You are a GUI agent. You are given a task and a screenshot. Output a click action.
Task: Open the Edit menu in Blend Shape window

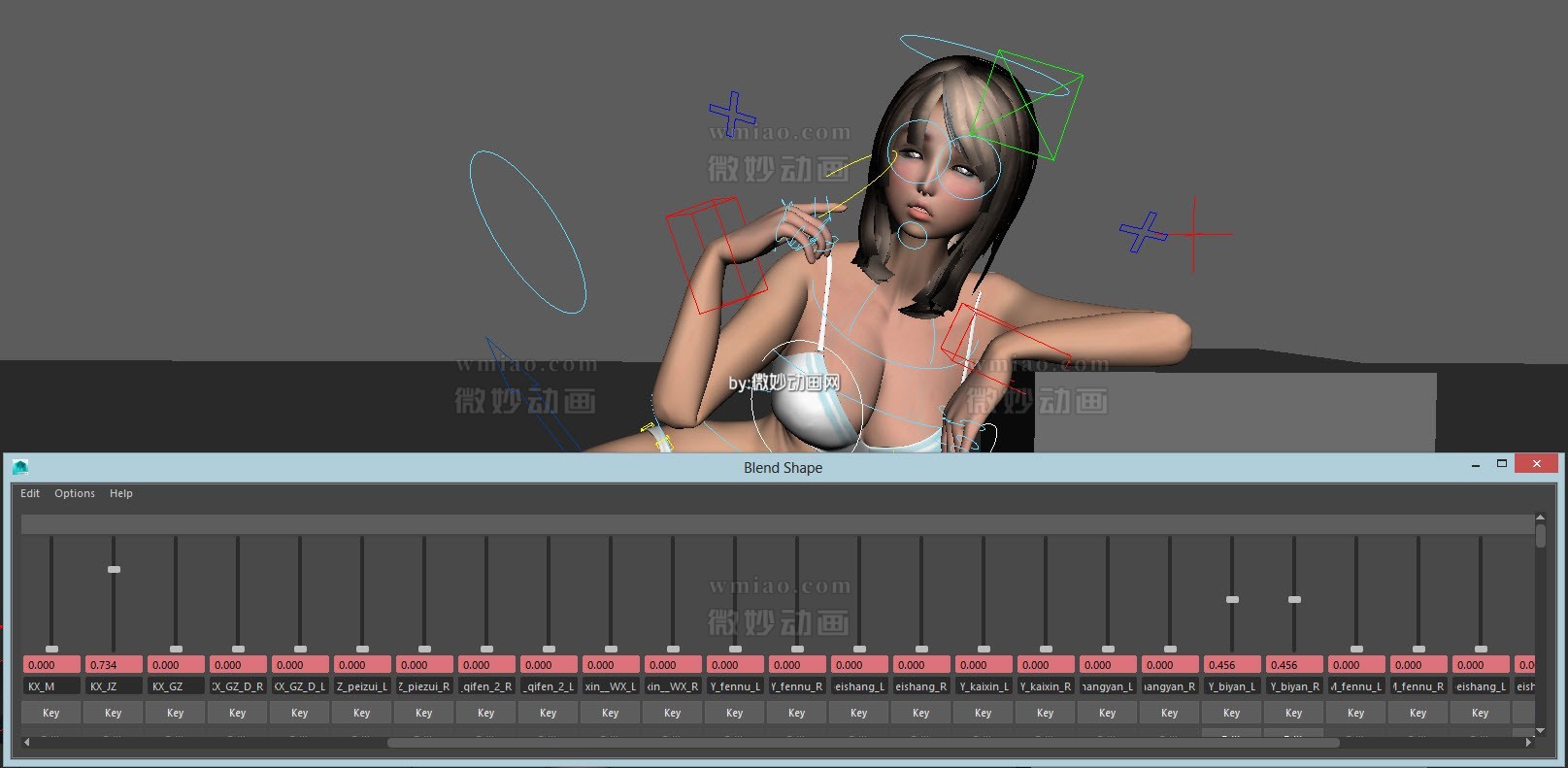pos(30,493)
